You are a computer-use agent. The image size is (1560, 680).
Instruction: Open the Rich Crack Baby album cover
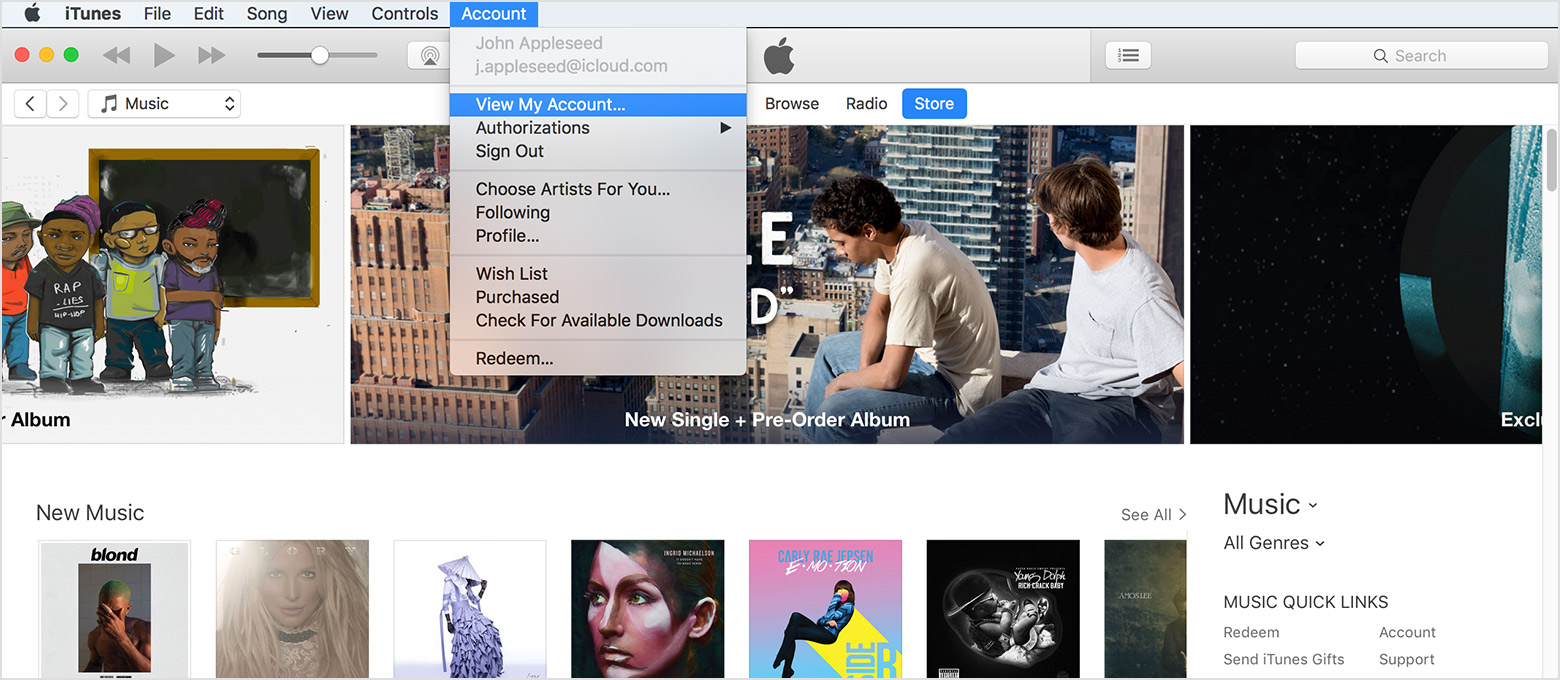click(1003, 610)
